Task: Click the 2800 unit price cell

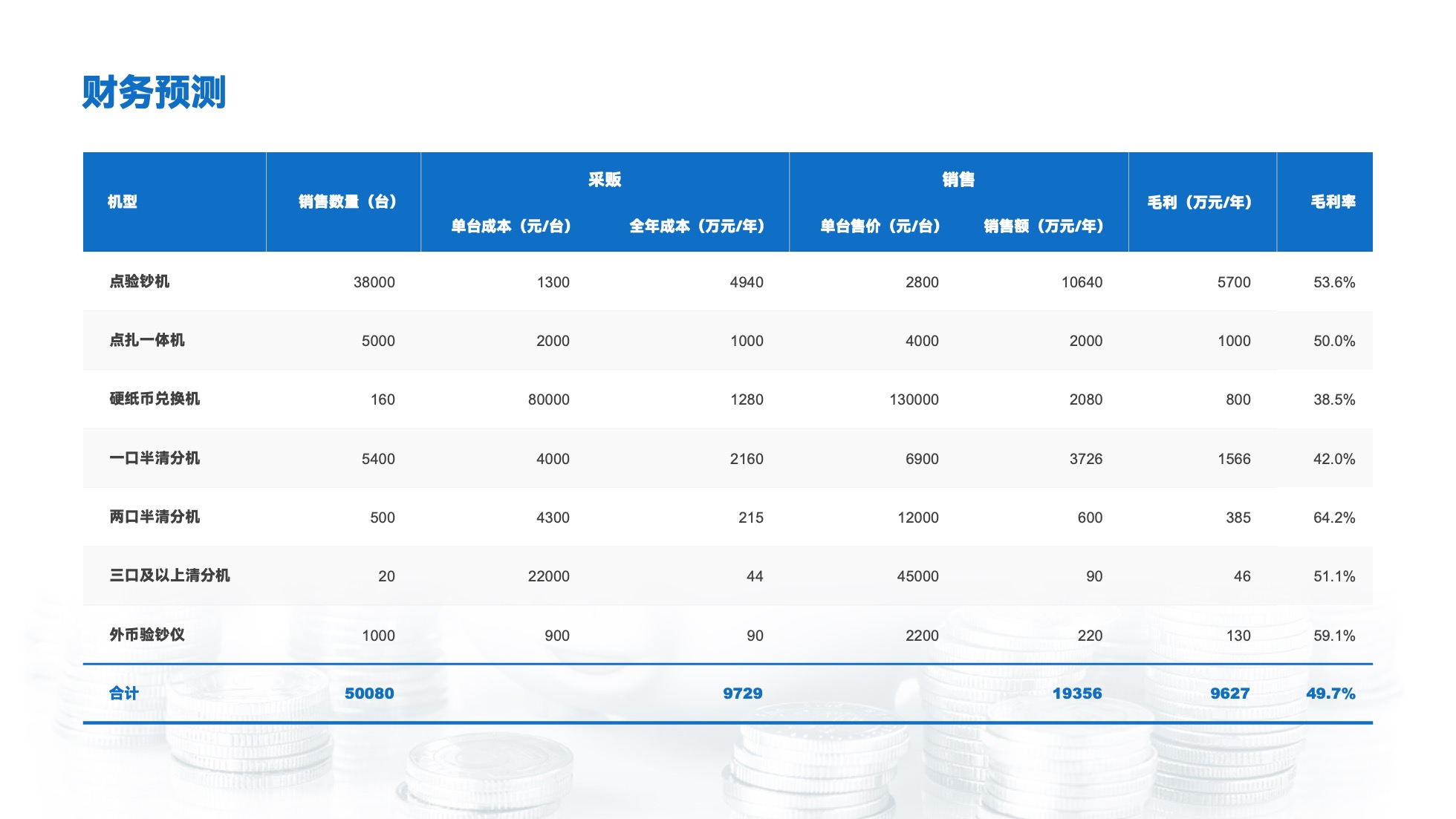Action: click(922, 282)
